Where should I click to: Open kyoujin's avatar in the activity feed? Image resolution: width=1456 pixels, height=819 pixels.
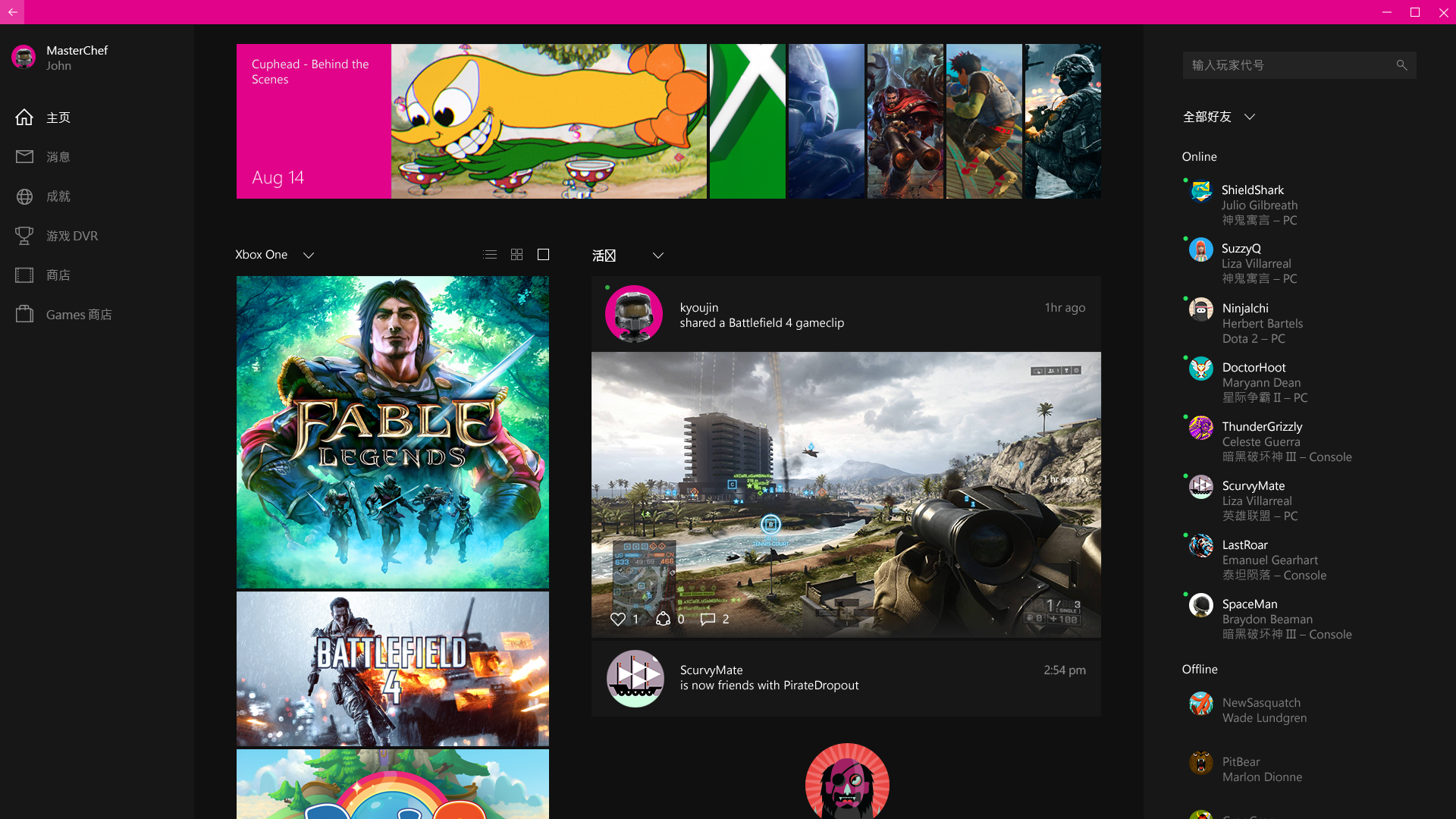(x=634, y=314)
